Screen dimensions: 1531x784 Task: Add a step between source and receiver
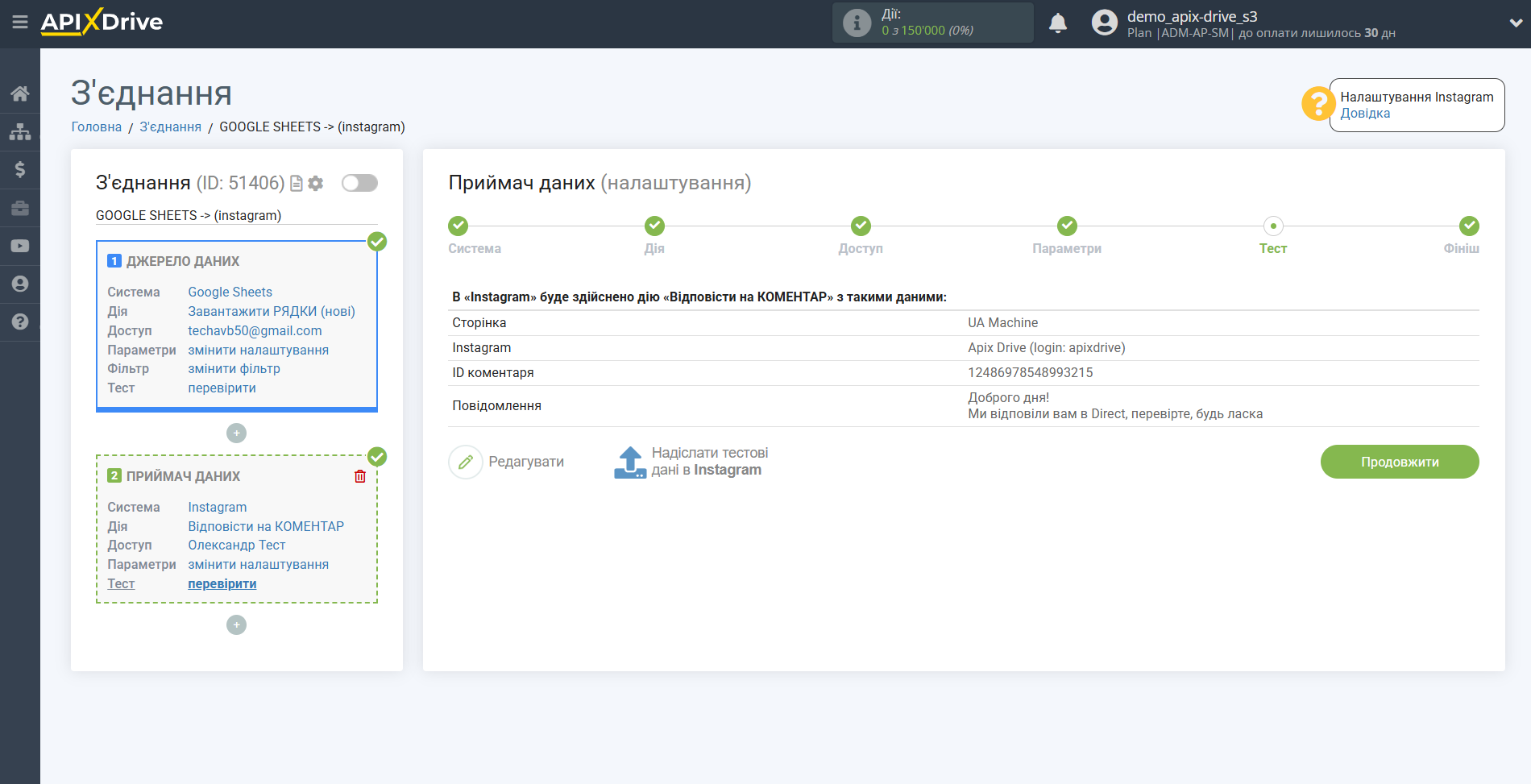(236, 433)
